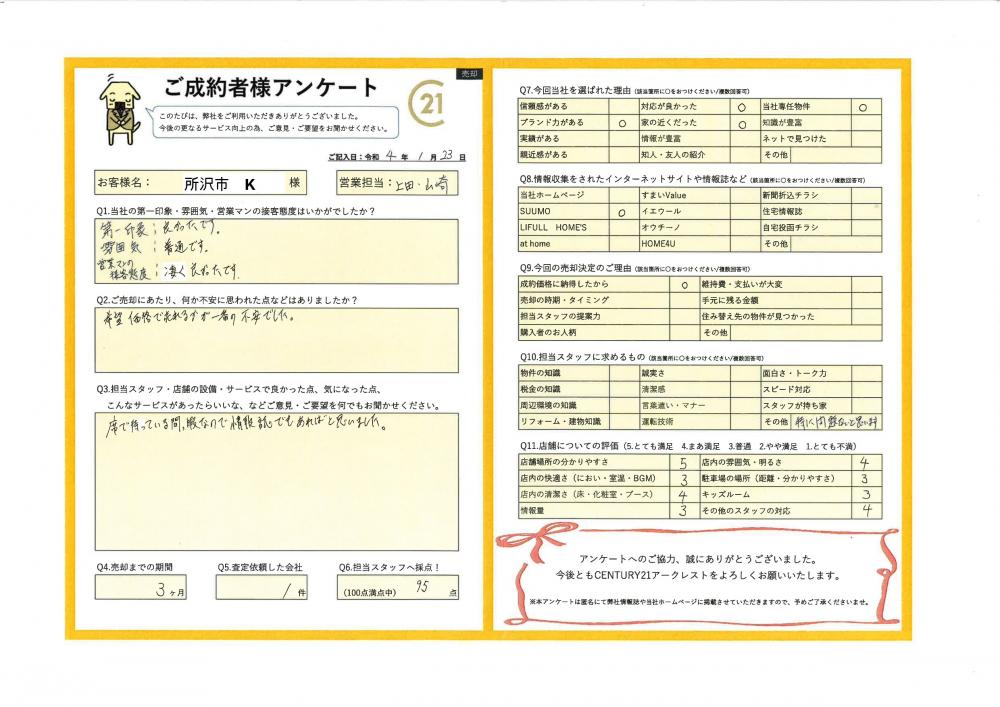Click the スピード対応 cell
Viewport: 1000px width, 707px height.
(x=806, y=389)
